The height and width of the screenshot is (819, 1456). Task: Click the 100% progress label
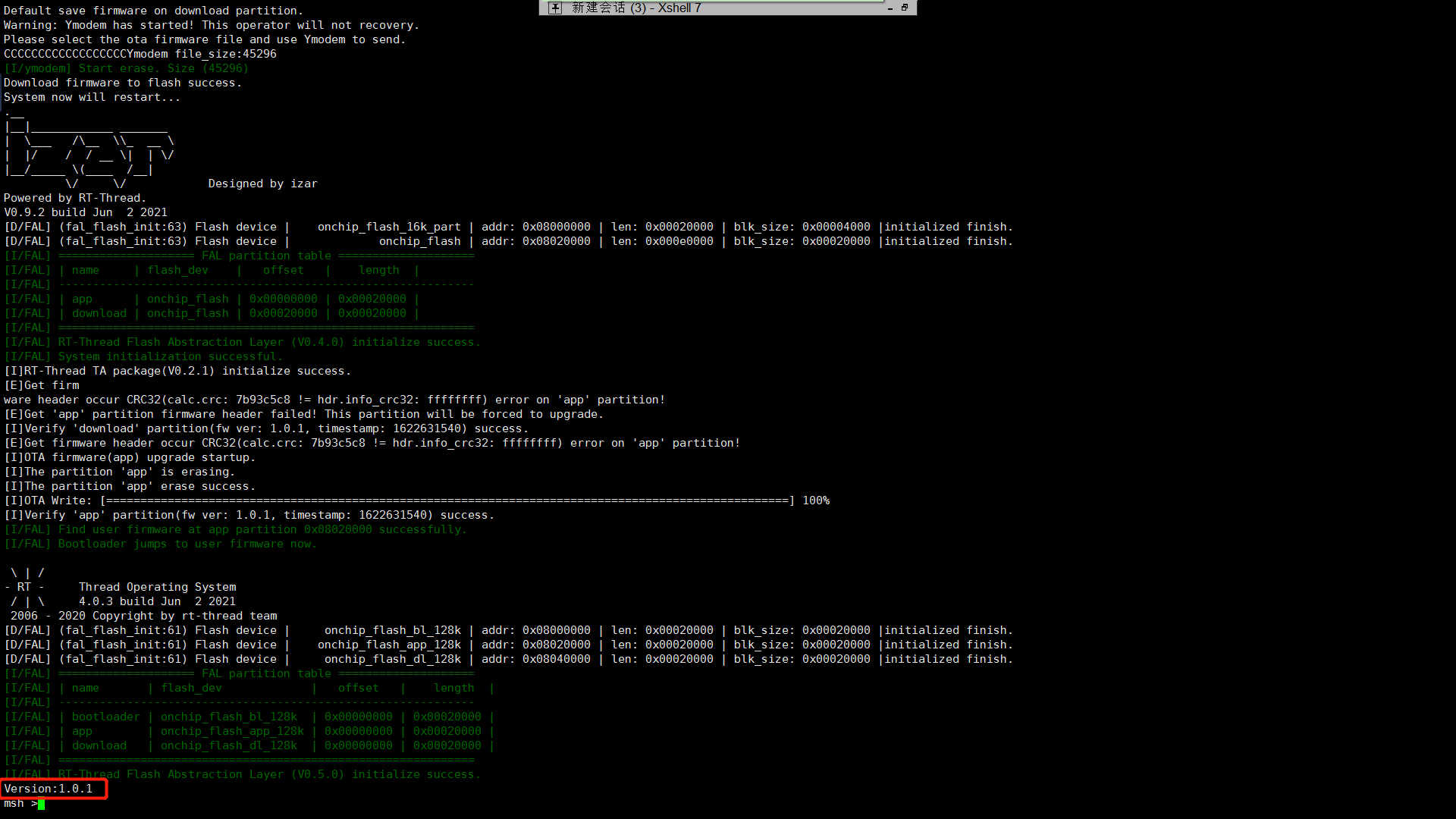coord(816,500)
